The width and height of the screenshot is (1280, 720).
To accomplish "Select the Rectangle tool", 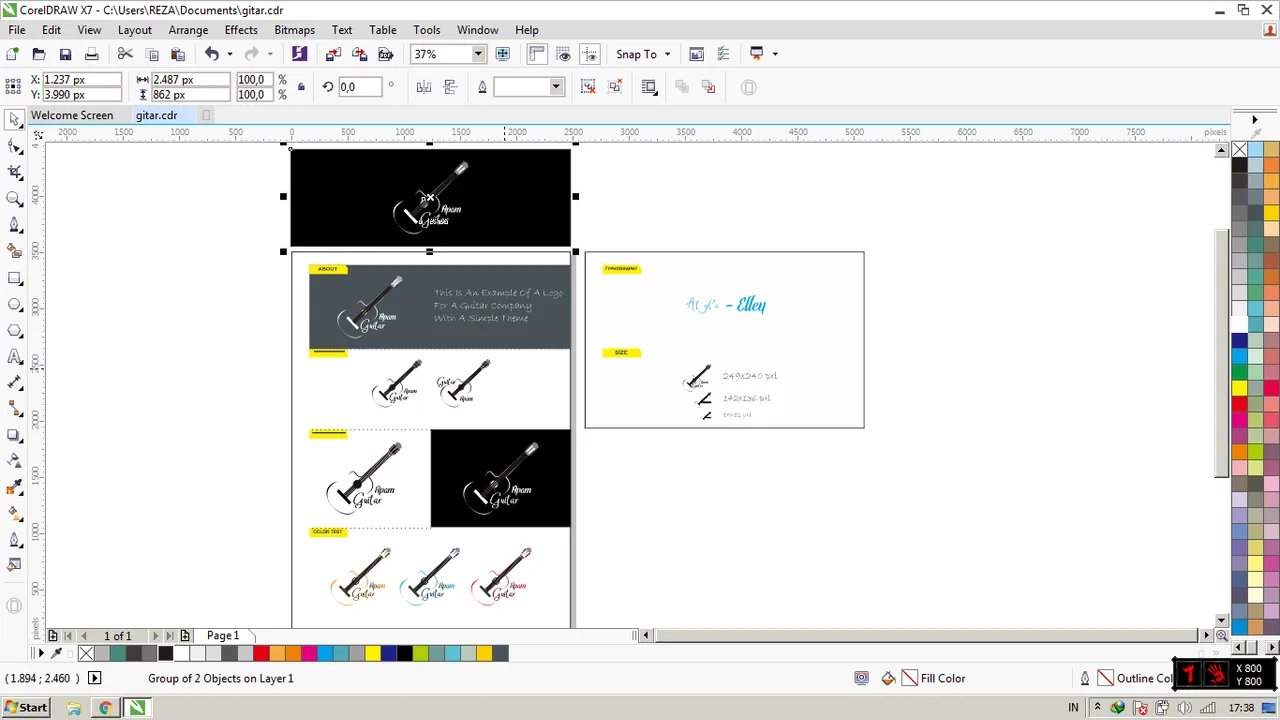I will (x=14, y=278).
